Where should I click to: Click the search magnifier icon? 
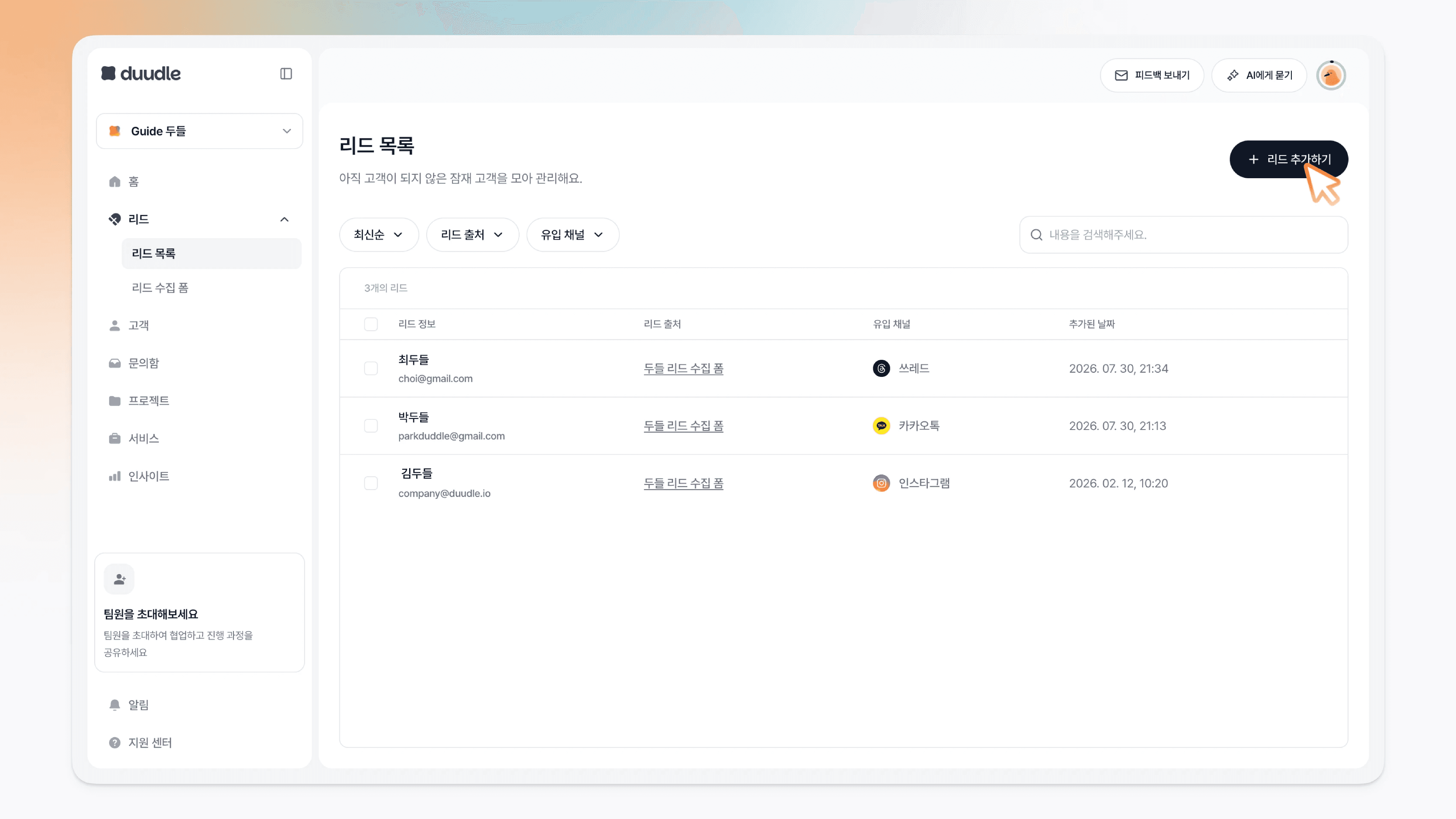click(1036, 235)
